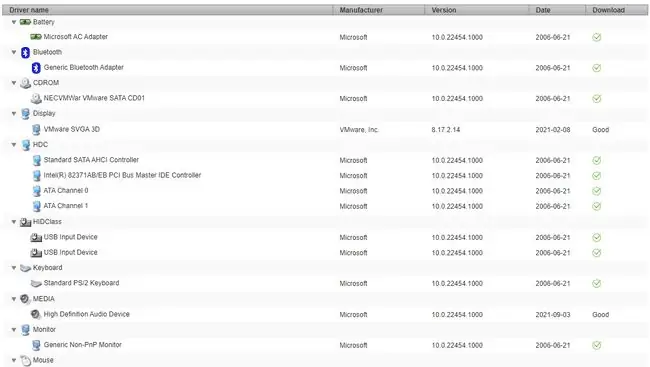Click the HDC category icon
Viewport: 650px width, 367px height.
[x=26, y=145]
